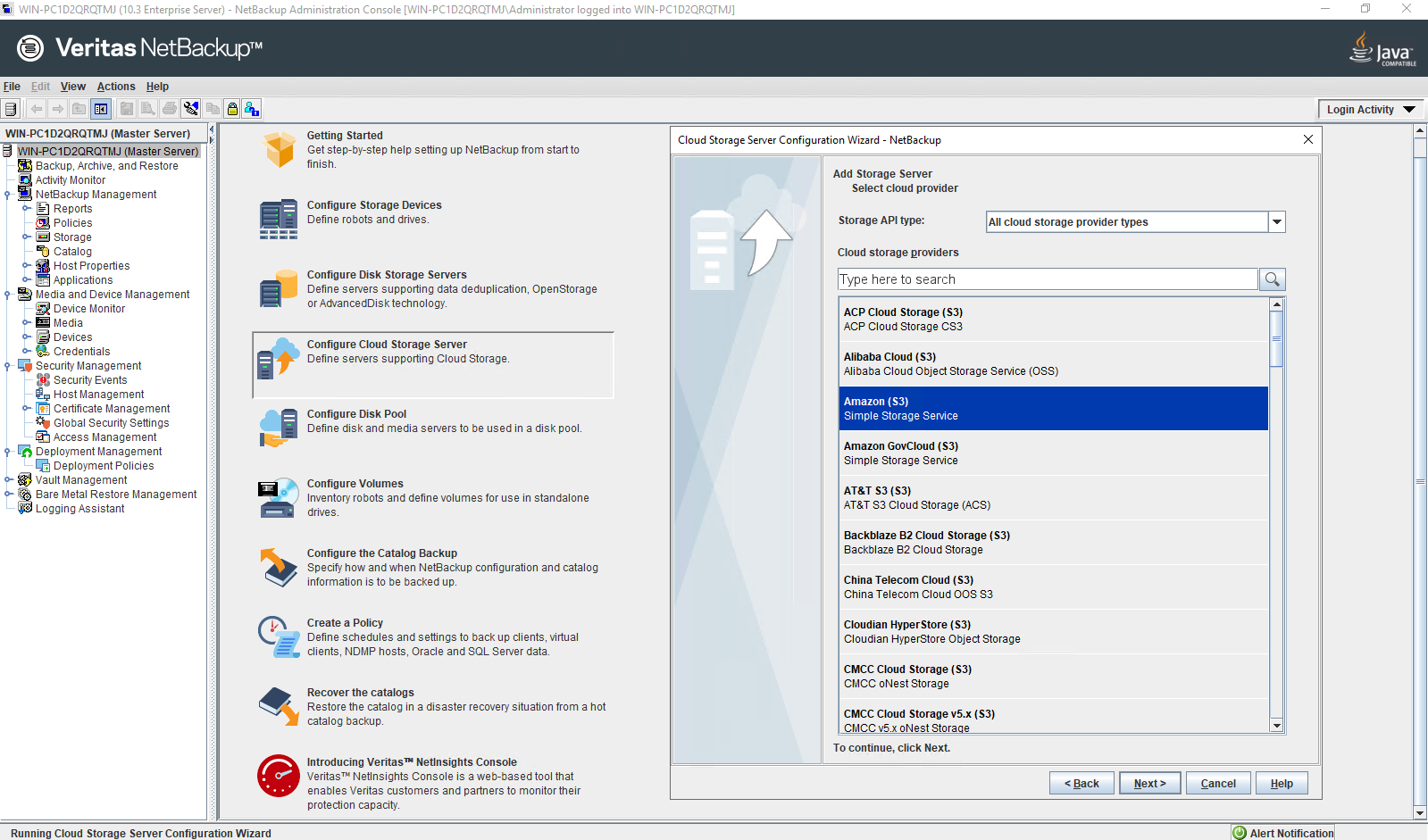
Task: Collapse the Media and Device Management node
Action: [8, 295]
